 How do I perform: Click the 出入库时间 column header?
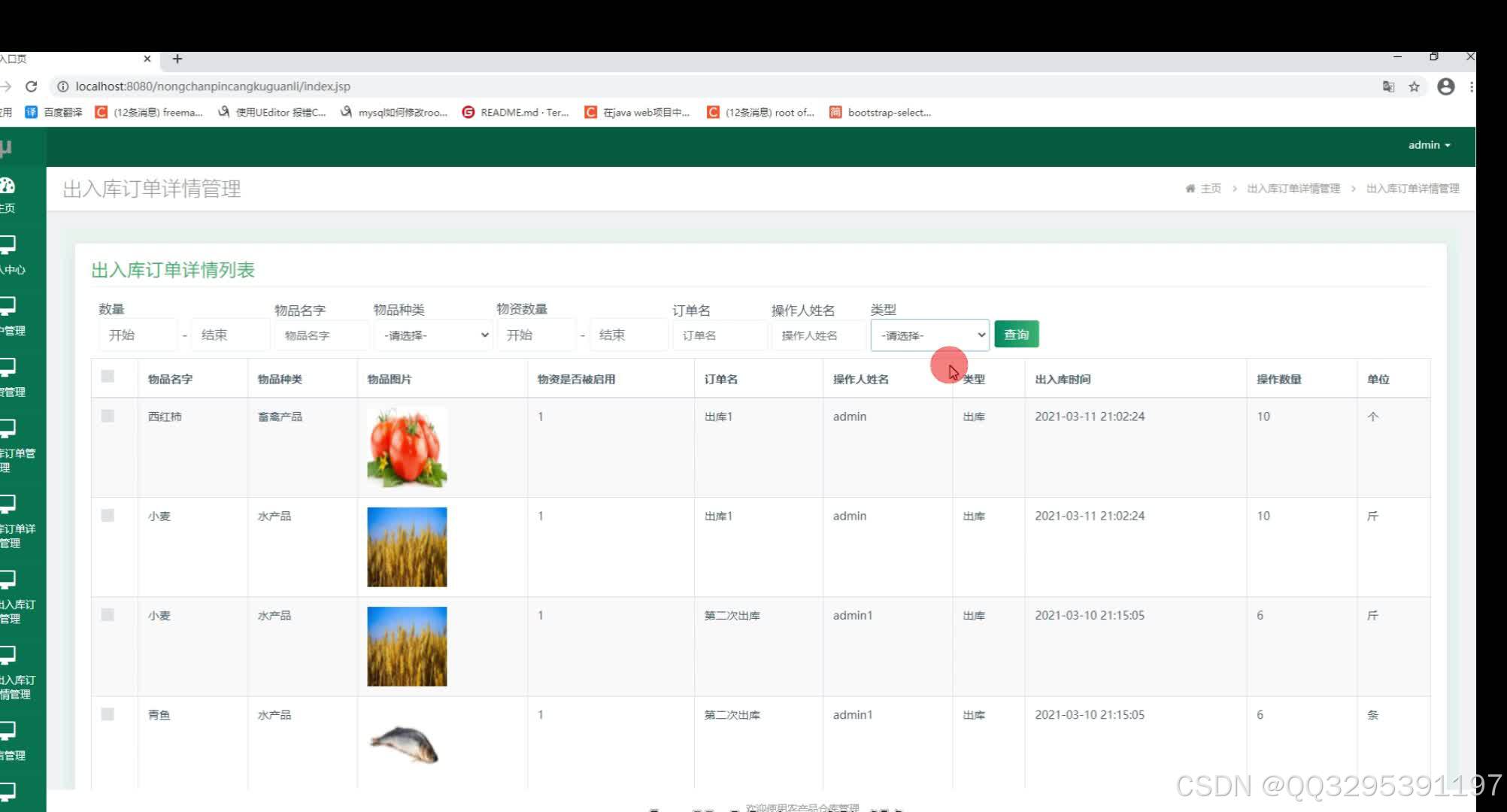pos(1063,380)
